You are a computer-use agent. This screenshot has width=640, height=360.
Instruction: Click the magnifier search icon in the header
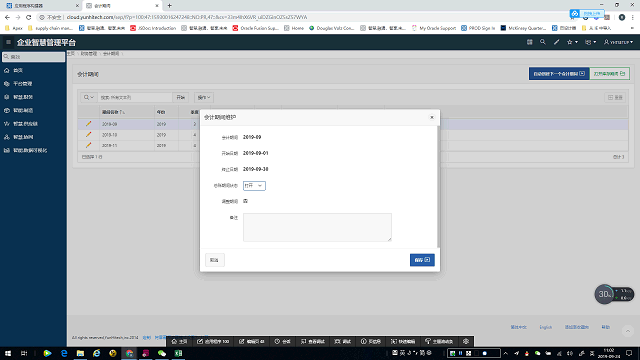tap(542, 42)
